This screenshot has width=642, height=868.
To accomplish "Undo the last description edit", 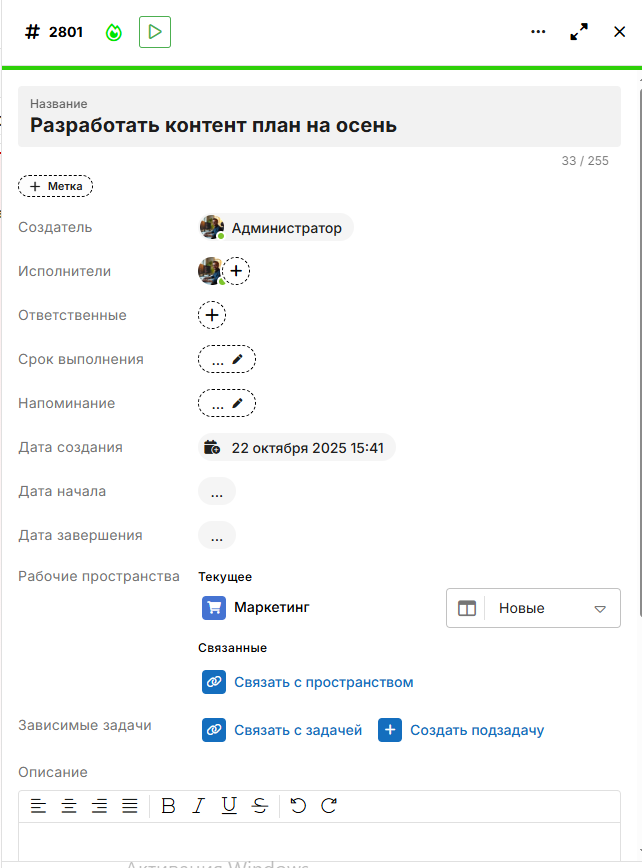I will (298, 806).
